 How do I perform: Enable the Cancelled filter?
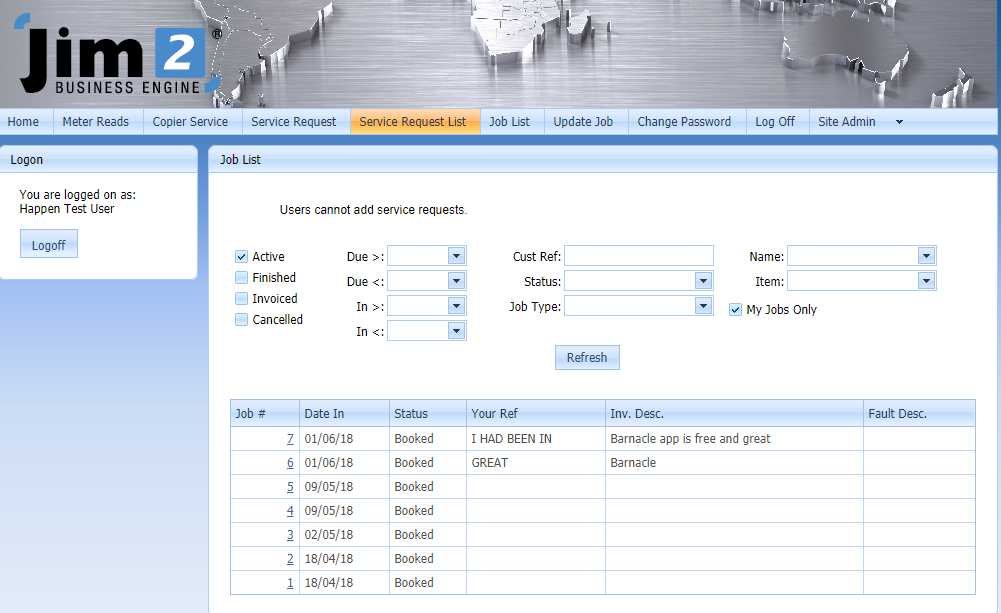(x=241, y=319)
